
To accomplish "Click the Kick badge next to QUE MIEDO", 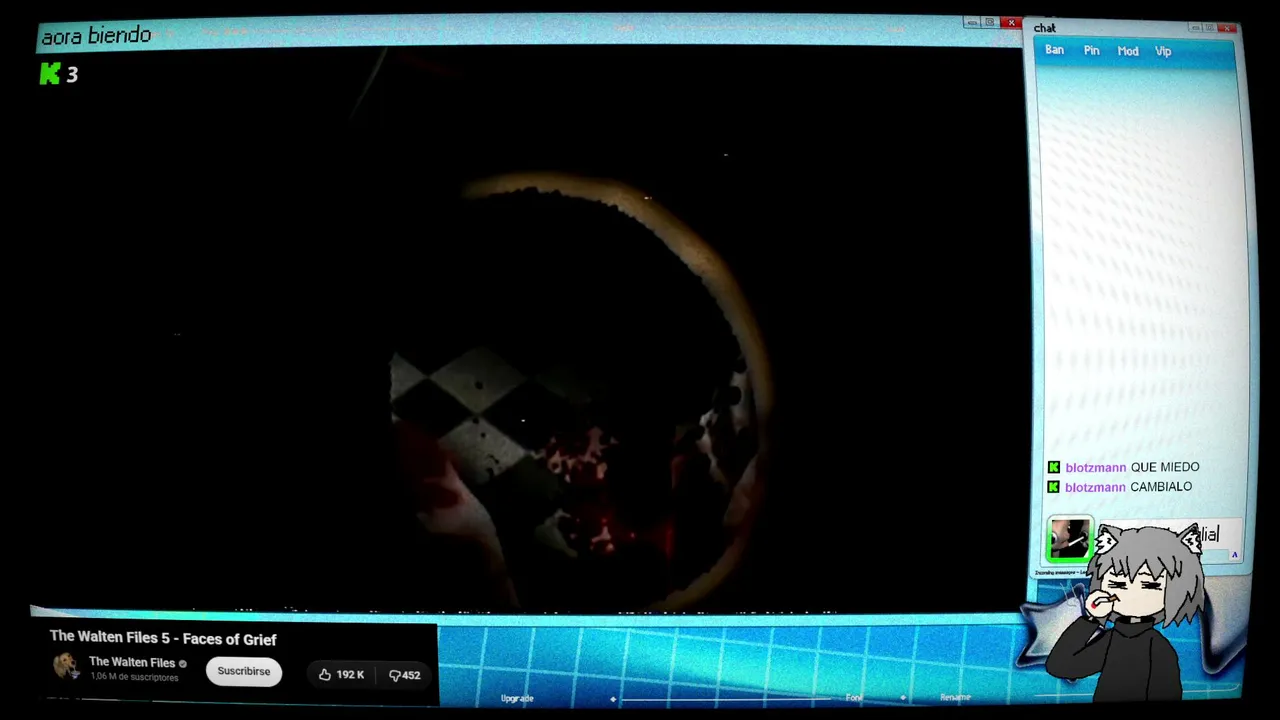I will (1053, 467).
